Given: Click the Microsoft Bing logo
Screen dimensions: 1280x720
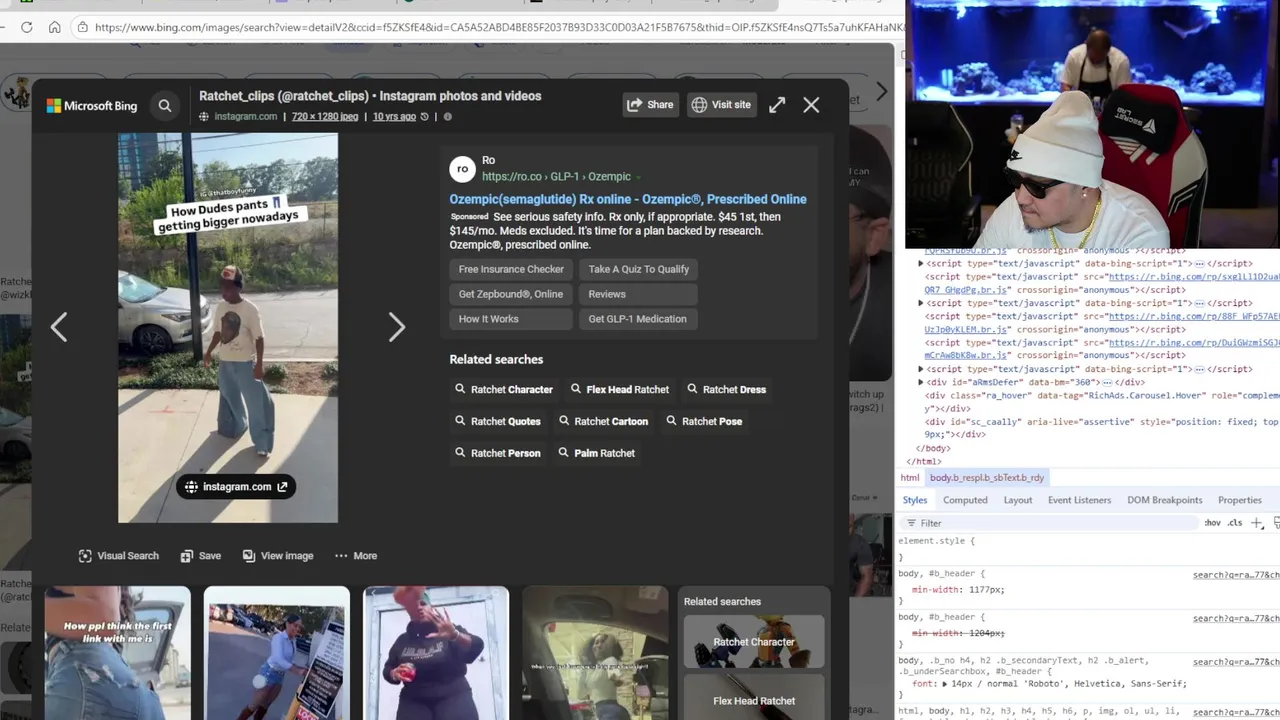Looking at the screenshot, I should pos(92,106).
